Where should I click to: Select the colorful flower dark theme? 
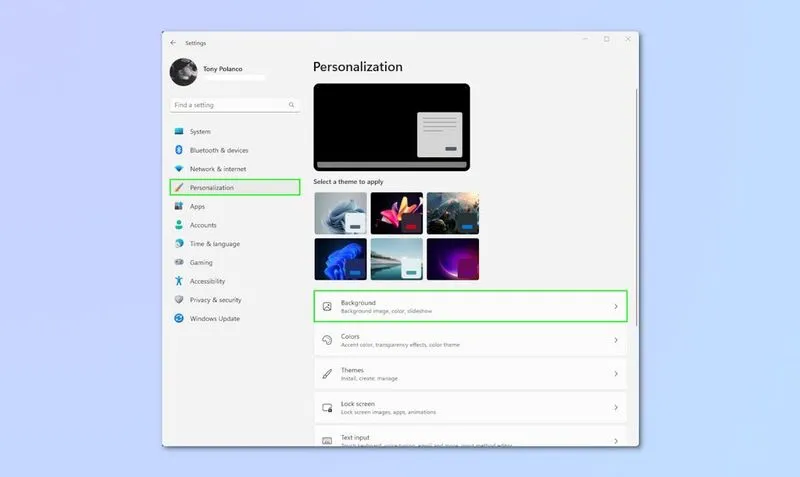pyautogui.click(x=396, y=213)
